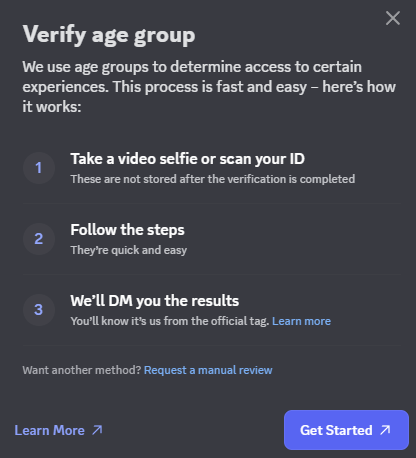416x458 pixels.
Task: Click the step 3 number circle
Action: pos(39,310)
